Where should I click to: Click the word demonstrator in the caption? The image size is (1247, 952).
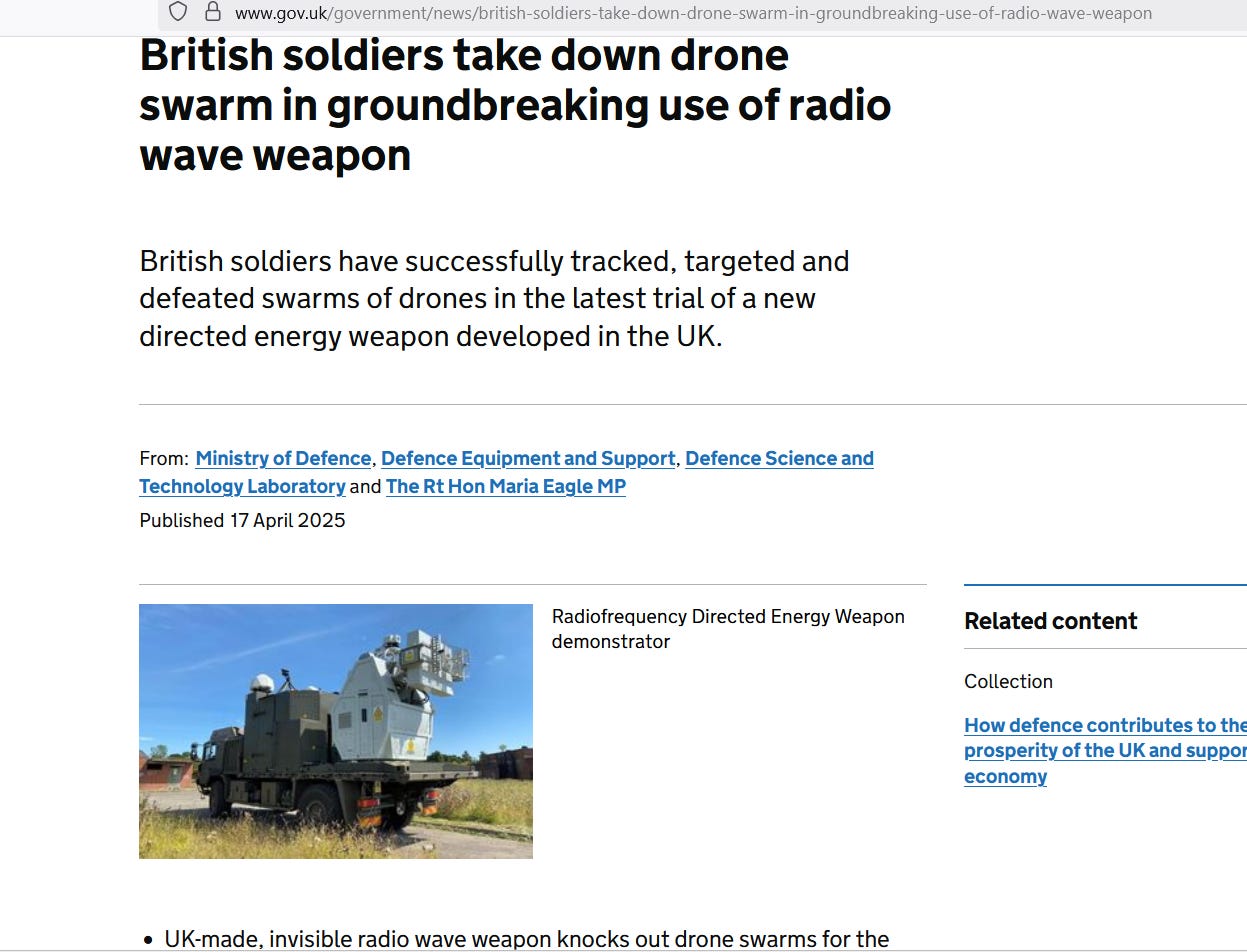(x=611, y=642)
